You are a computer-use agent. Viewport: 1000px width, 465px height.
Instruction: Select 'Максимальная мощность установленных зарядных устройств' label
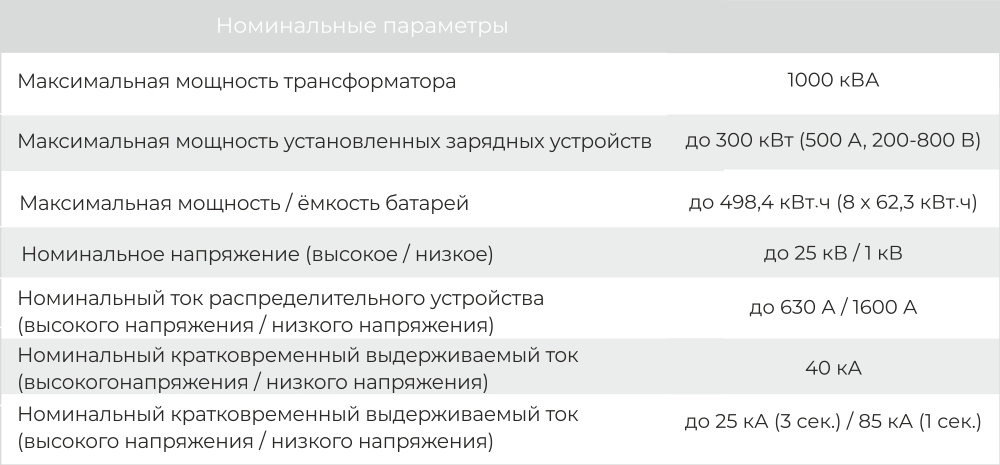334,142
